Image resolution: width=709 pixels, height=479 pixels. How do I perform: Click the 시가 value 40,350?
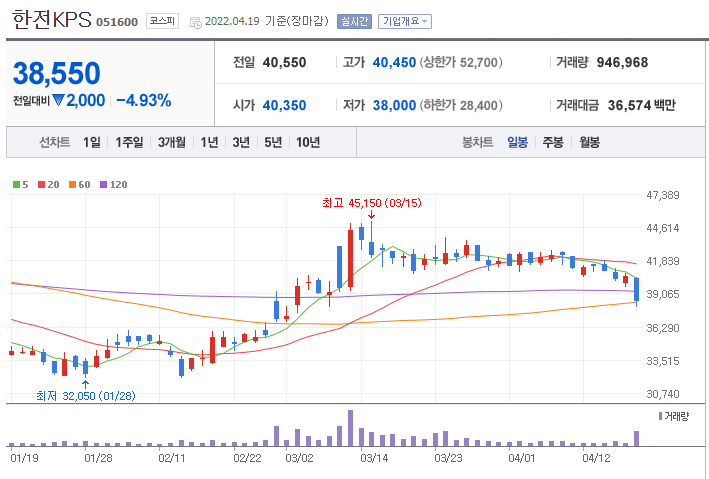284,105
